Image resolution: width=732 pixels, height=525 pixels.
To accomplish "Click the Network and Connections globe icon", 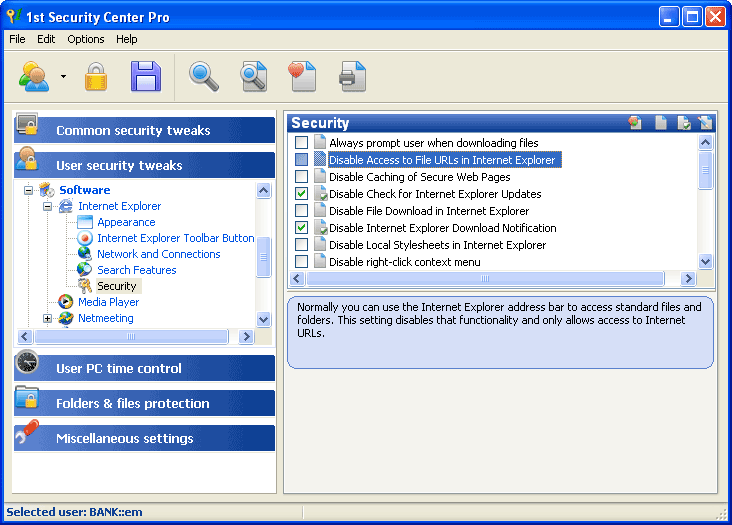I will pos(85,254).
